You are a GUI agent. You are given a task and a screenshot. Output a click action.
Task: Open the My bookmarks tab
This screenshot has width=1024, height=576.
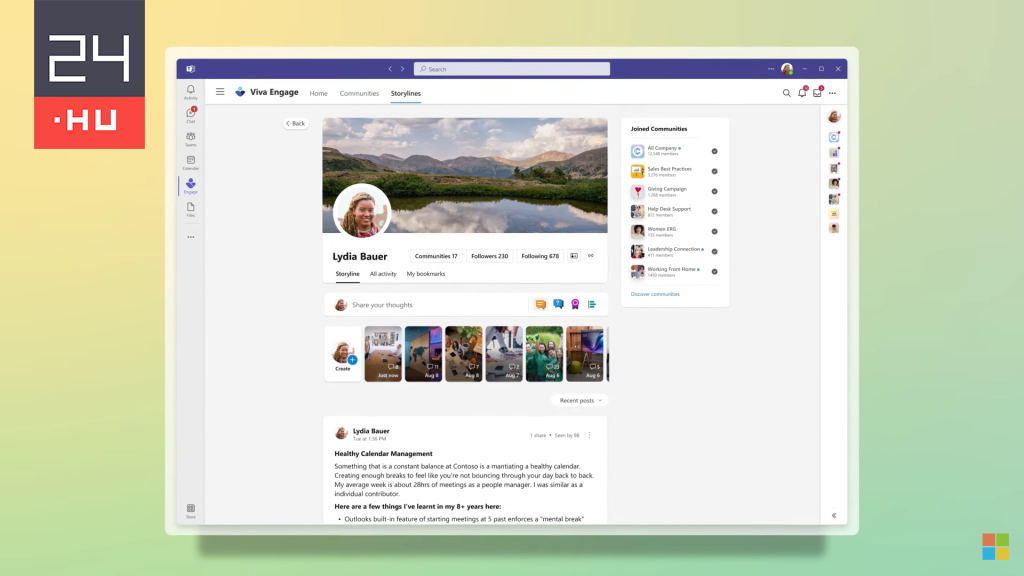click(x=426, y=274)
